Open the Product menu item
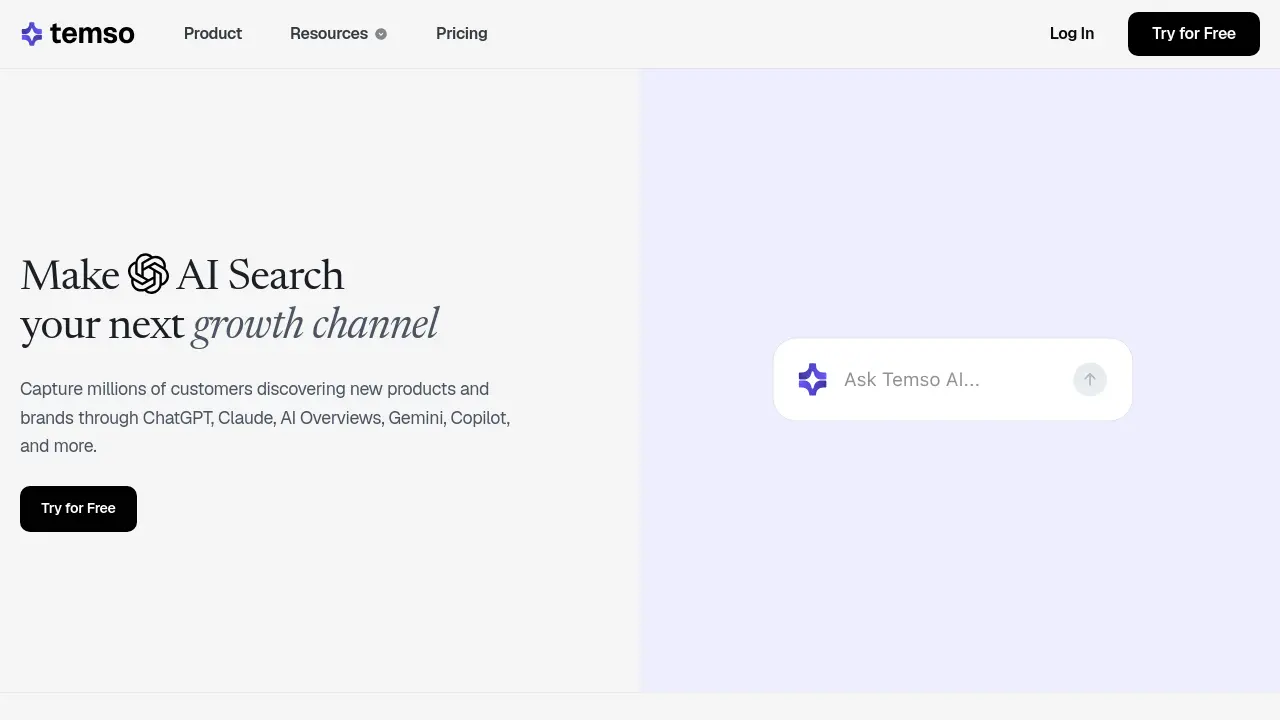This screenshot has width=1280, height=720. pyautogui.click(x=213, y=34)
